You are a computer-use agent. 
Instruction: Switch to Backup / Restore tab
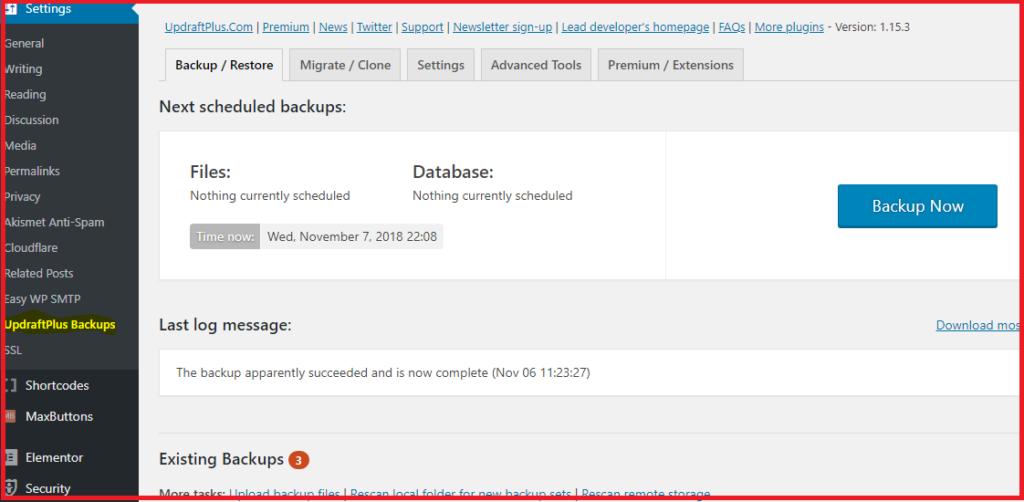pyautogui.click(x=224, y=65)
